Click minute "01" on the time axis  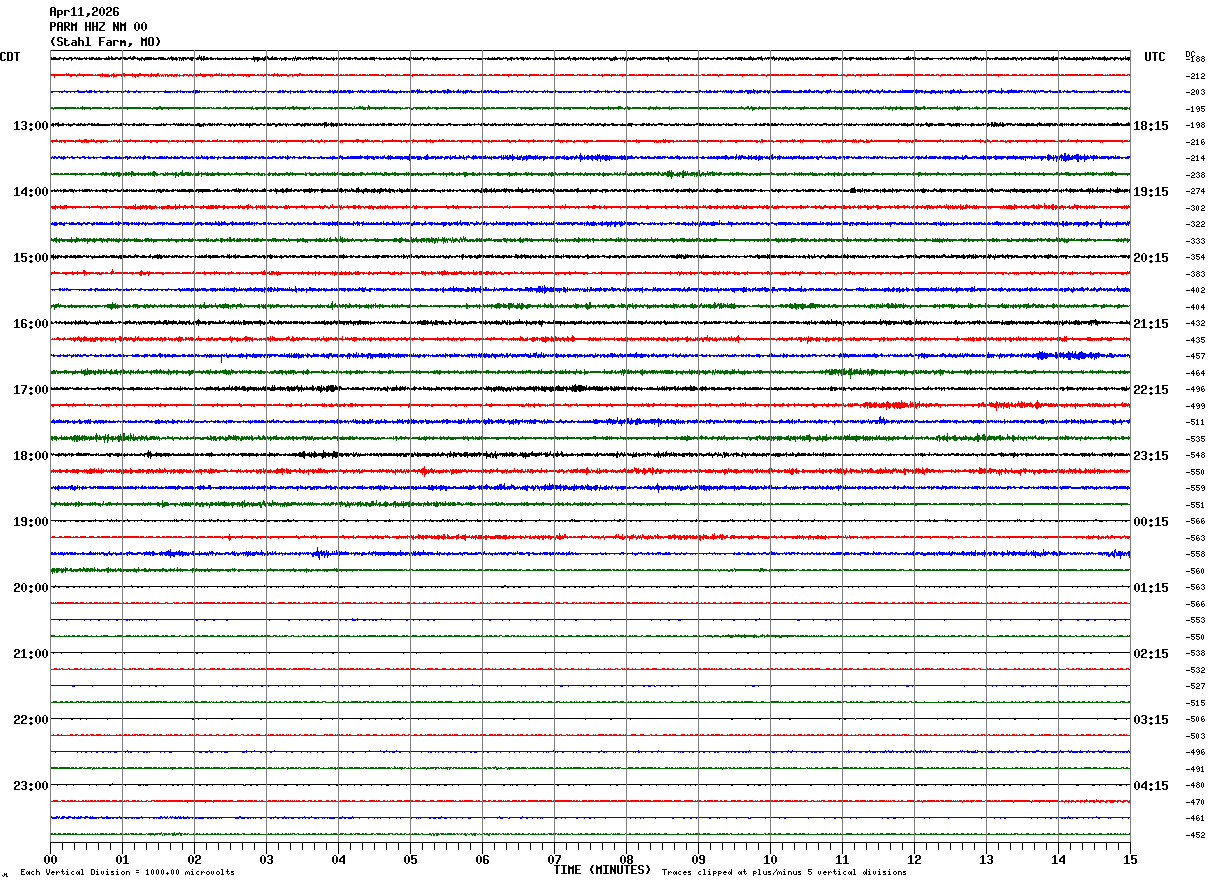click(122, 859)
